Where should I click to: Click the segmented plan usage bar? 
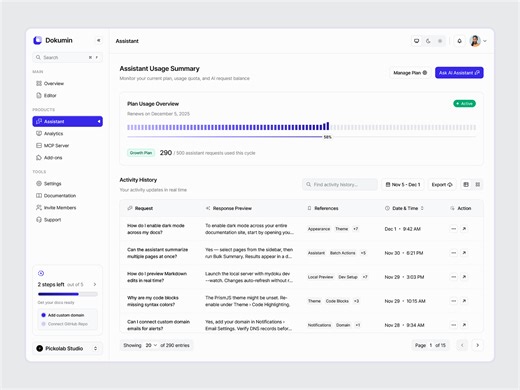(x=301, y=127)
